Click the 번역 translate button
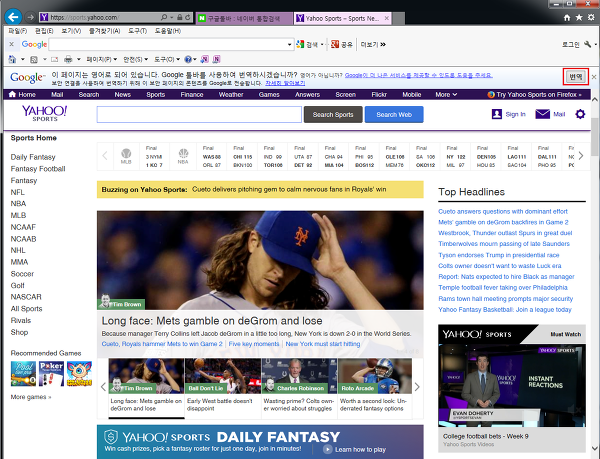This screenshot has height=459, width=600. point(576,77)
